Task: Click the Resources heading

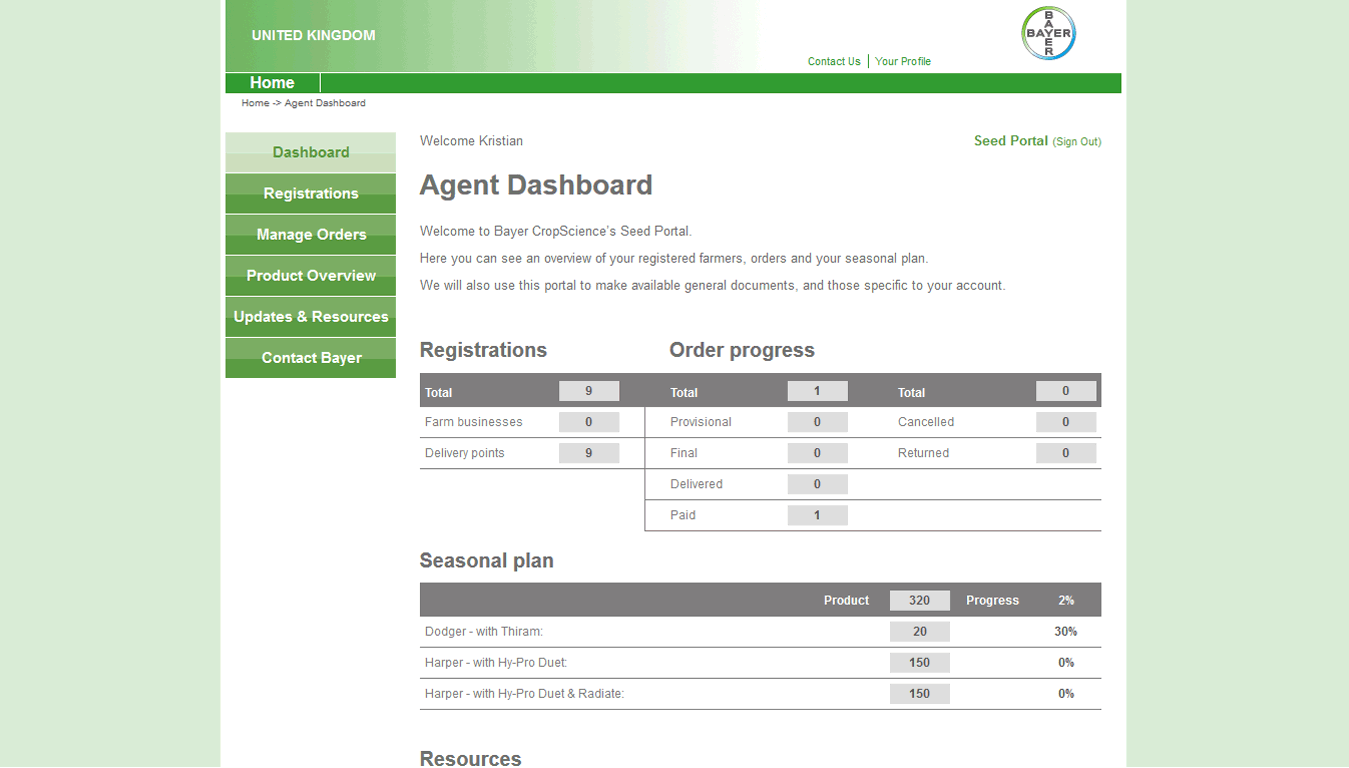Action: coord(471,758)
